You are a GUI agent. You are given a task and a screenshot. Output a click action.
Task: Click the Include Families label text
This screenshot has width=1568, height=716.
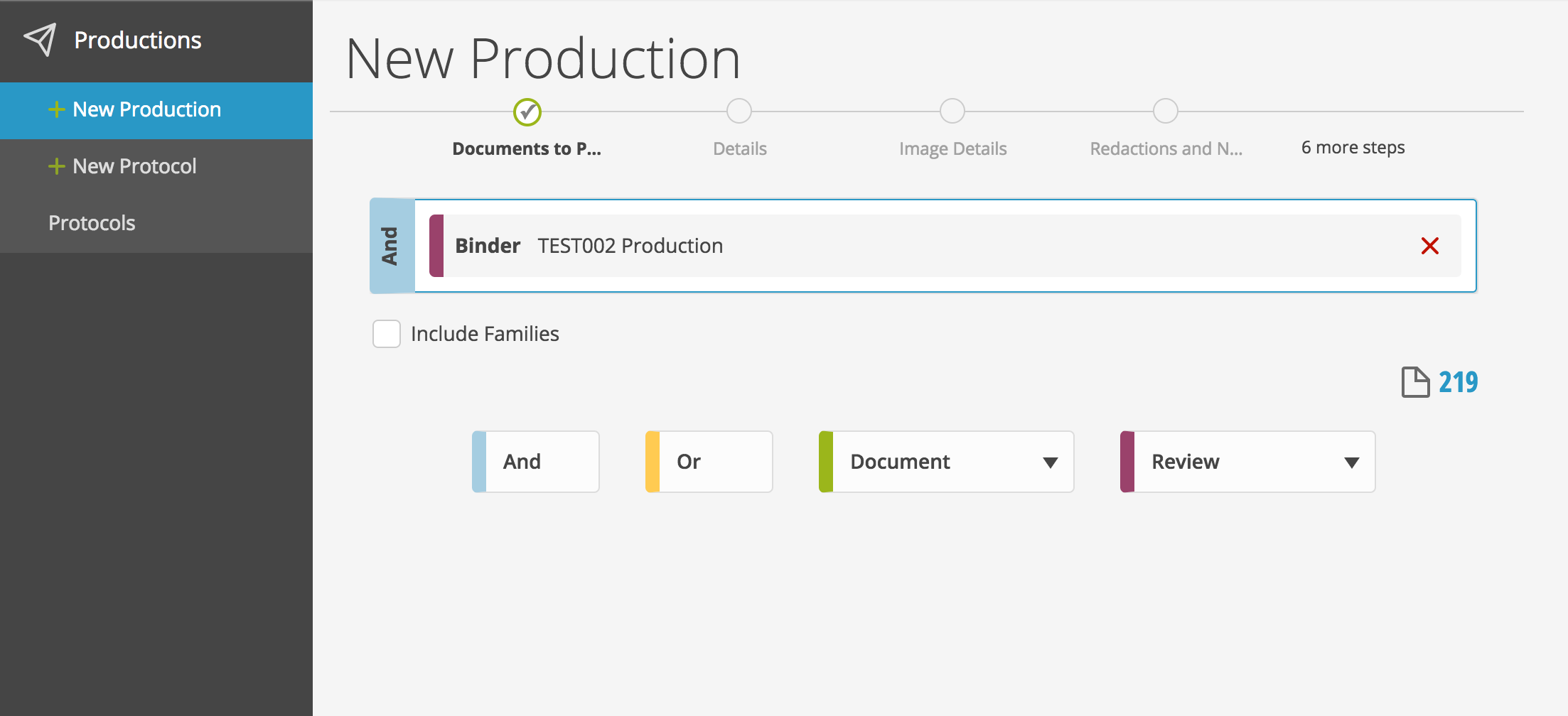pyautogui.click(x=485, y=334)
